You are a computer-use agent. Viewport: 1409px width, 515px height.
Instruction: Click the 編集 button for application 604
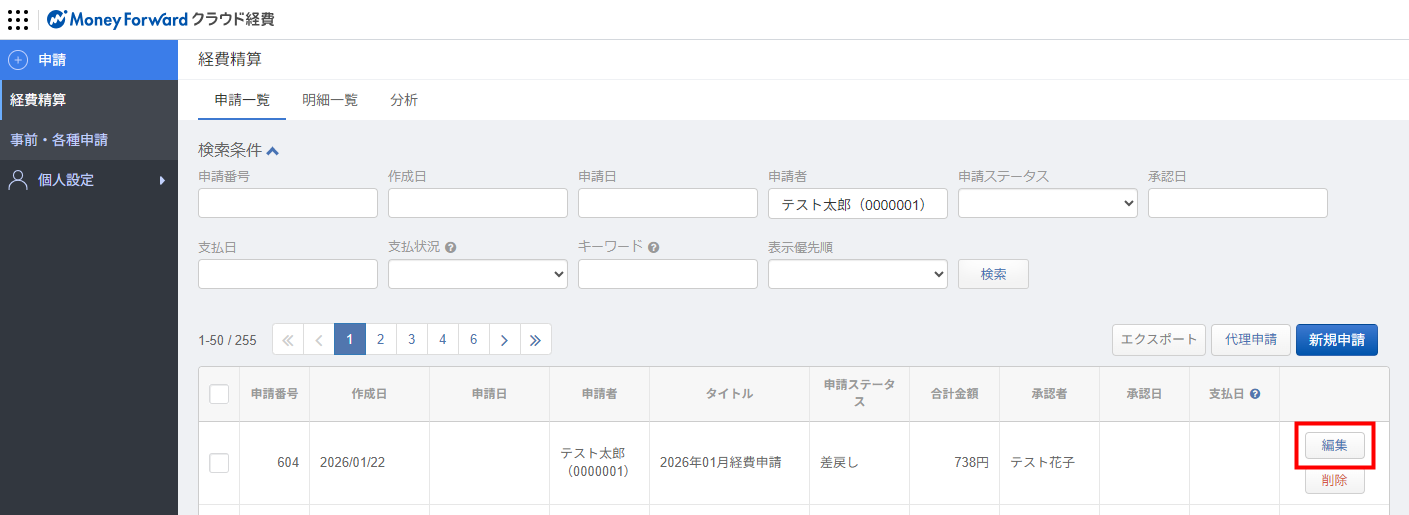1334,446
